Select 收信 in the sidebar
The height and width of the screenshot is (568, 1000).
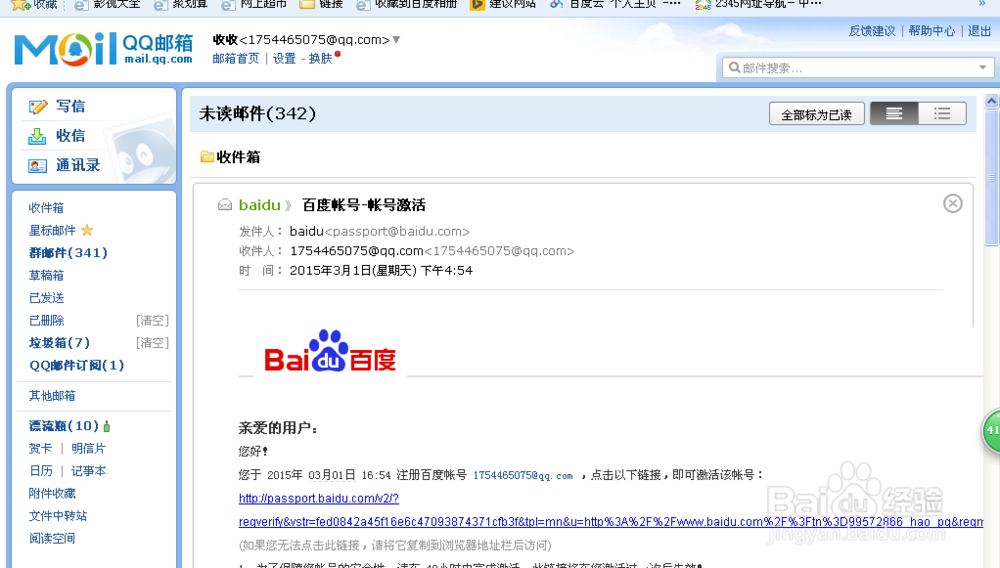click(70, 136)
